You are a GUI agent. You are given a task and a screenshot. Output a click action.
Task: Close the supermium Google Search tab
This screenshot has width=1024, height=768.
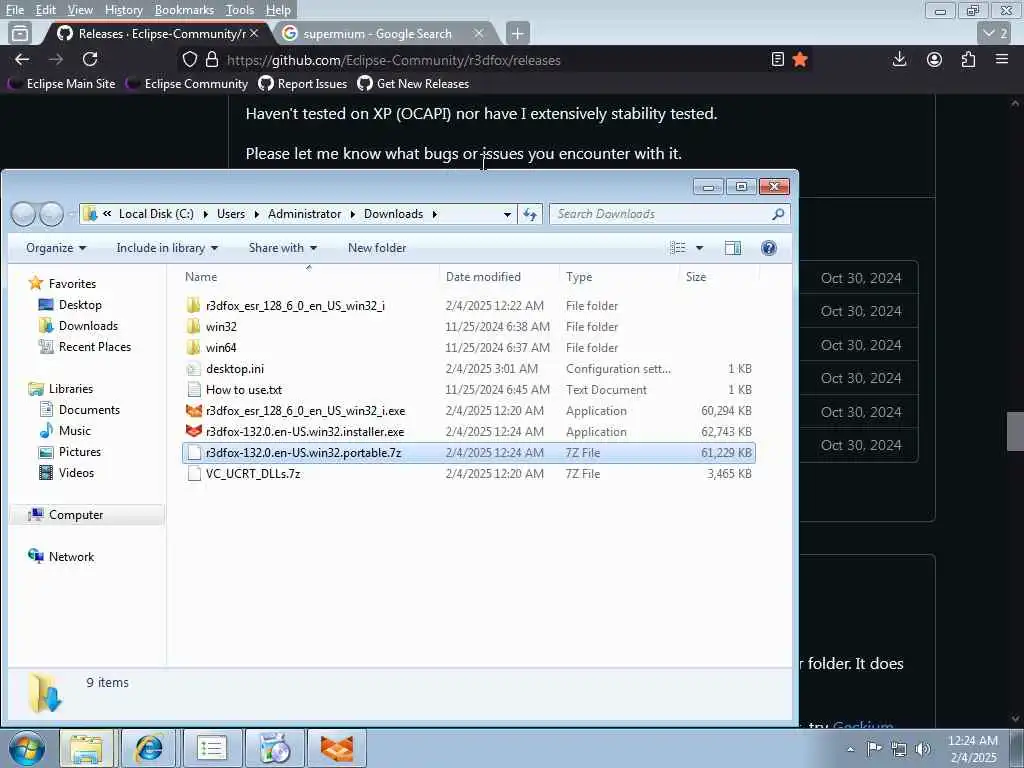pyautogui.click(x=479, y=33)
